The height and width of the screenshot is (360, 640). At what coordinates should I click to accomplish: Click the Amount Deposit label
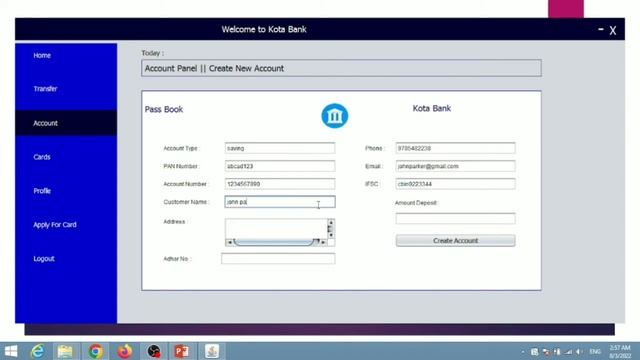point(416,203)
